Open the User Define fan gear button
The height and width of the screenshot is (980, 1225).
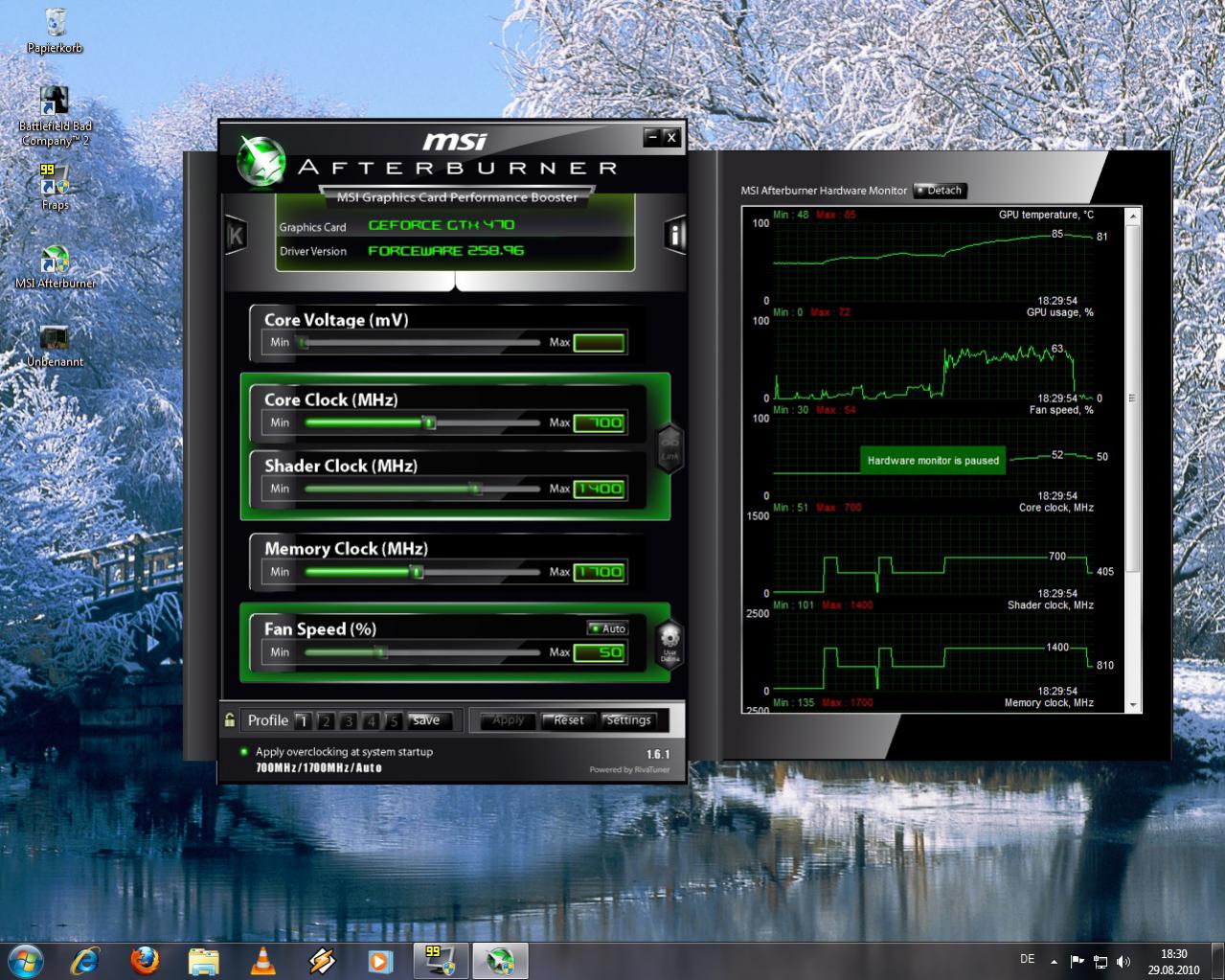tap(669, 643)
